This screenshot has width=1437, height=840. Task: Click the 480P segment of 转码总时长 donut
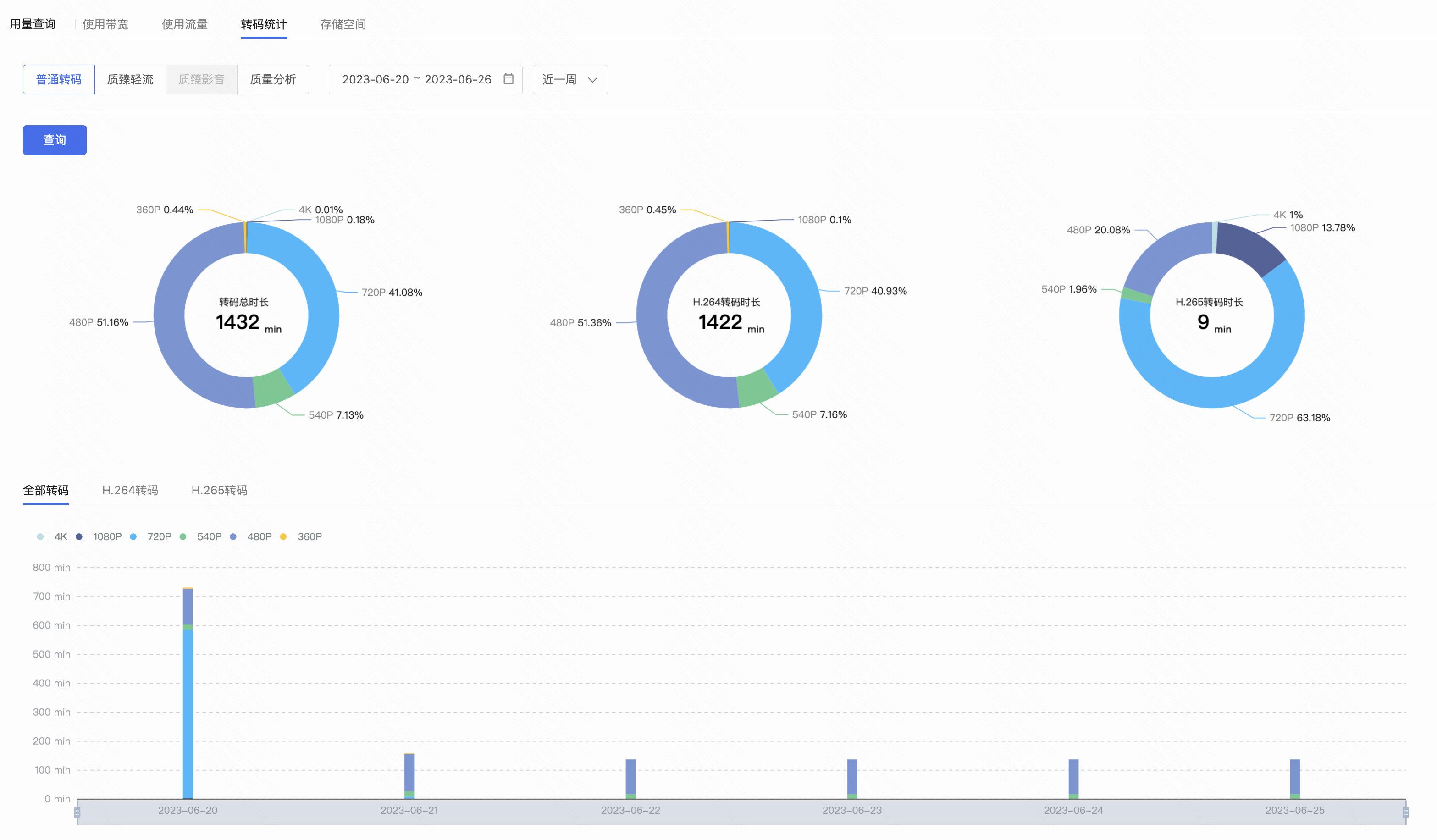pyautogui.click(x=170, y=319)
